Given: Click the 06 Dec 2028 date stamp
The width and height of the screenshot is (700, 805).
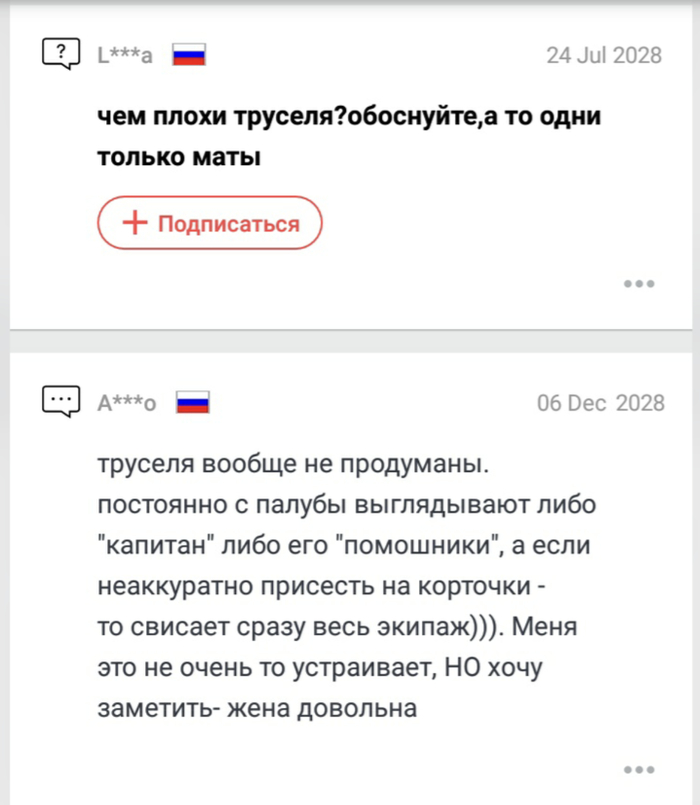Looking at the screenshot, I should (600, 403).
